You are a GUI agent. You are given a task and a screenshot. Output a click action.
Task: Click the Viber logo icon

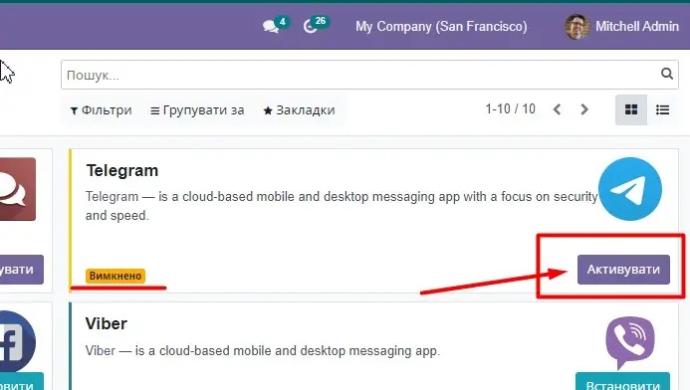click(630, 342)
